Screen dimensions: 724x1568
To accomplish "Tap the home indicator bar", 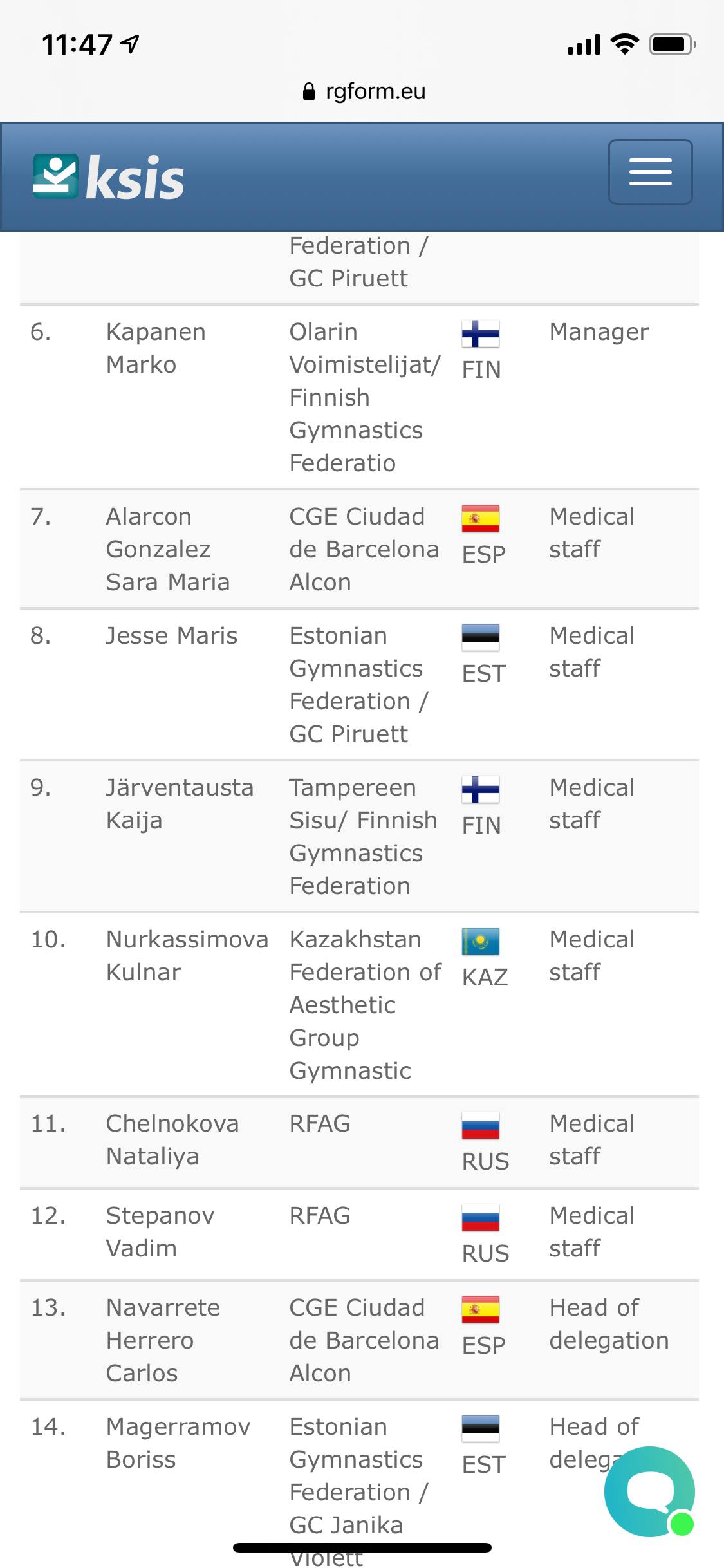I will (362, 1547).
